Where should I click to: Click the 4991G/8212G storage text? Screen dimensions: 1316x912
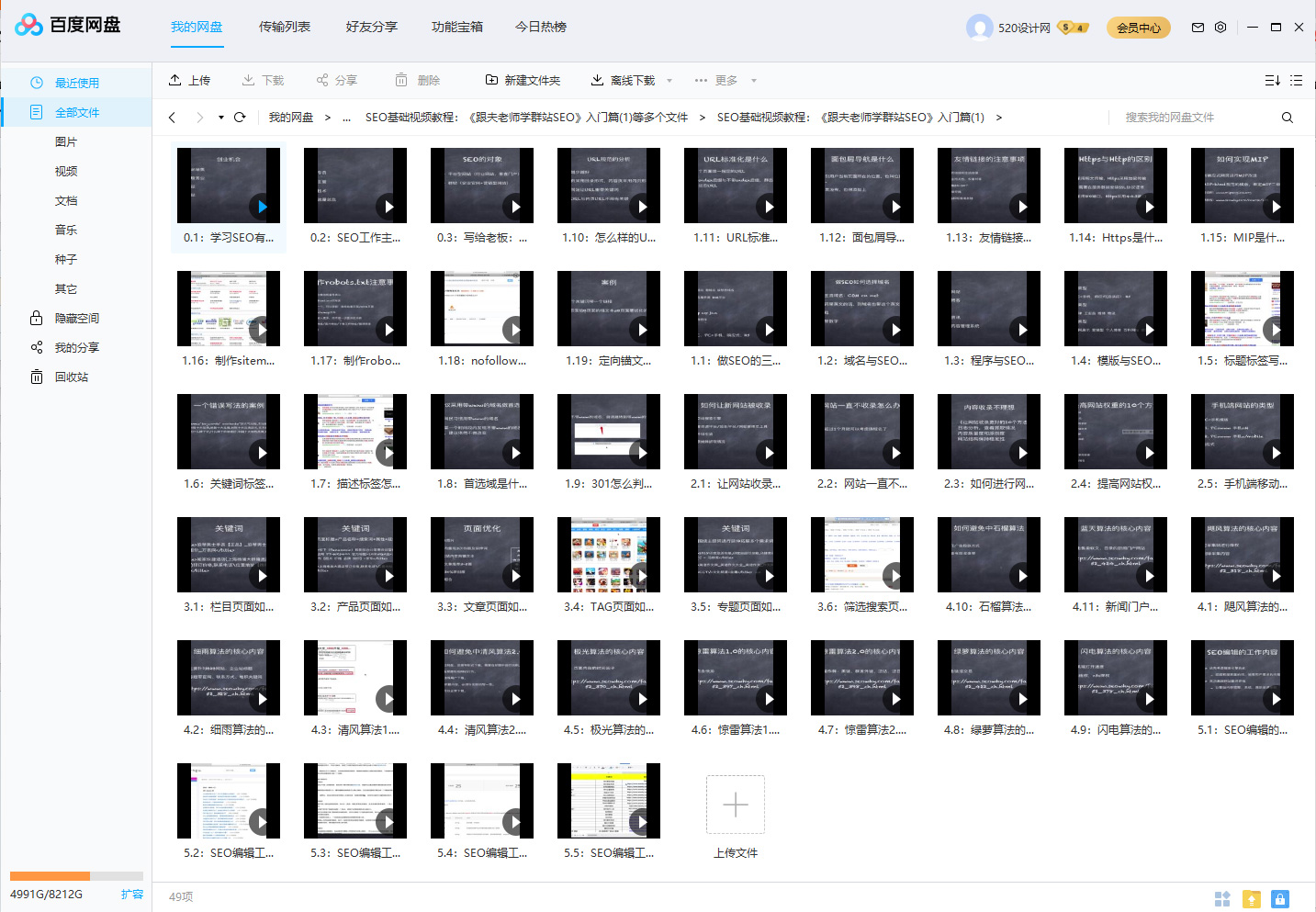click(x=46, y=894)
